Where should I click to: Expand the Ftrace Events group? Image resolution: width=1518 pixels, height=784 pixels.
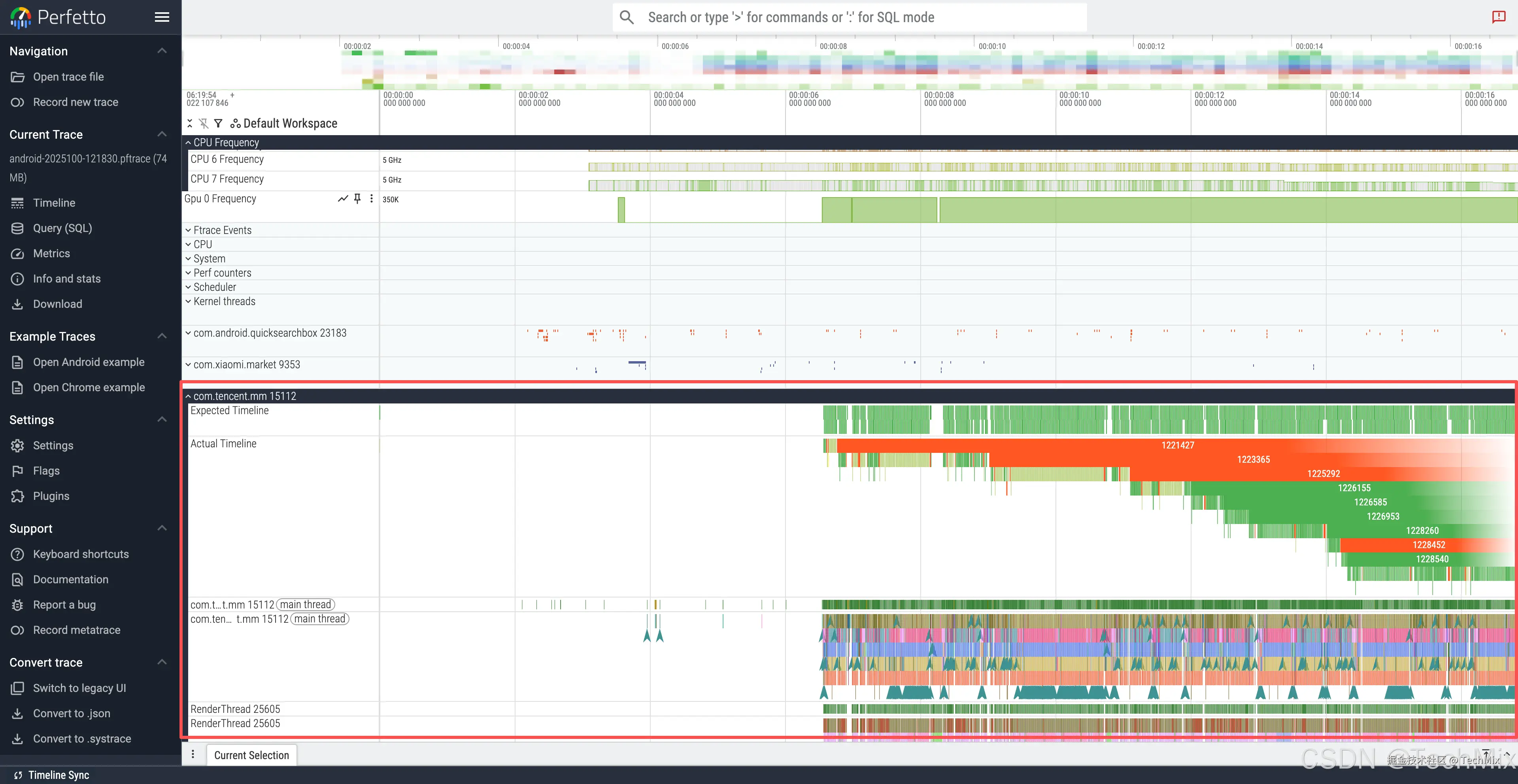point(189,230)
